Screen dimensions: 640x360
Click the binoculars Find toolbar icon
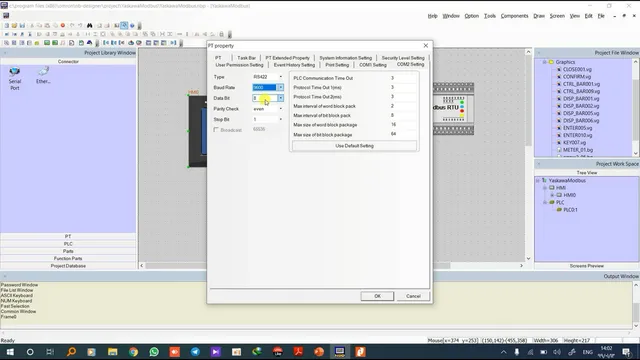coord(89,25)
